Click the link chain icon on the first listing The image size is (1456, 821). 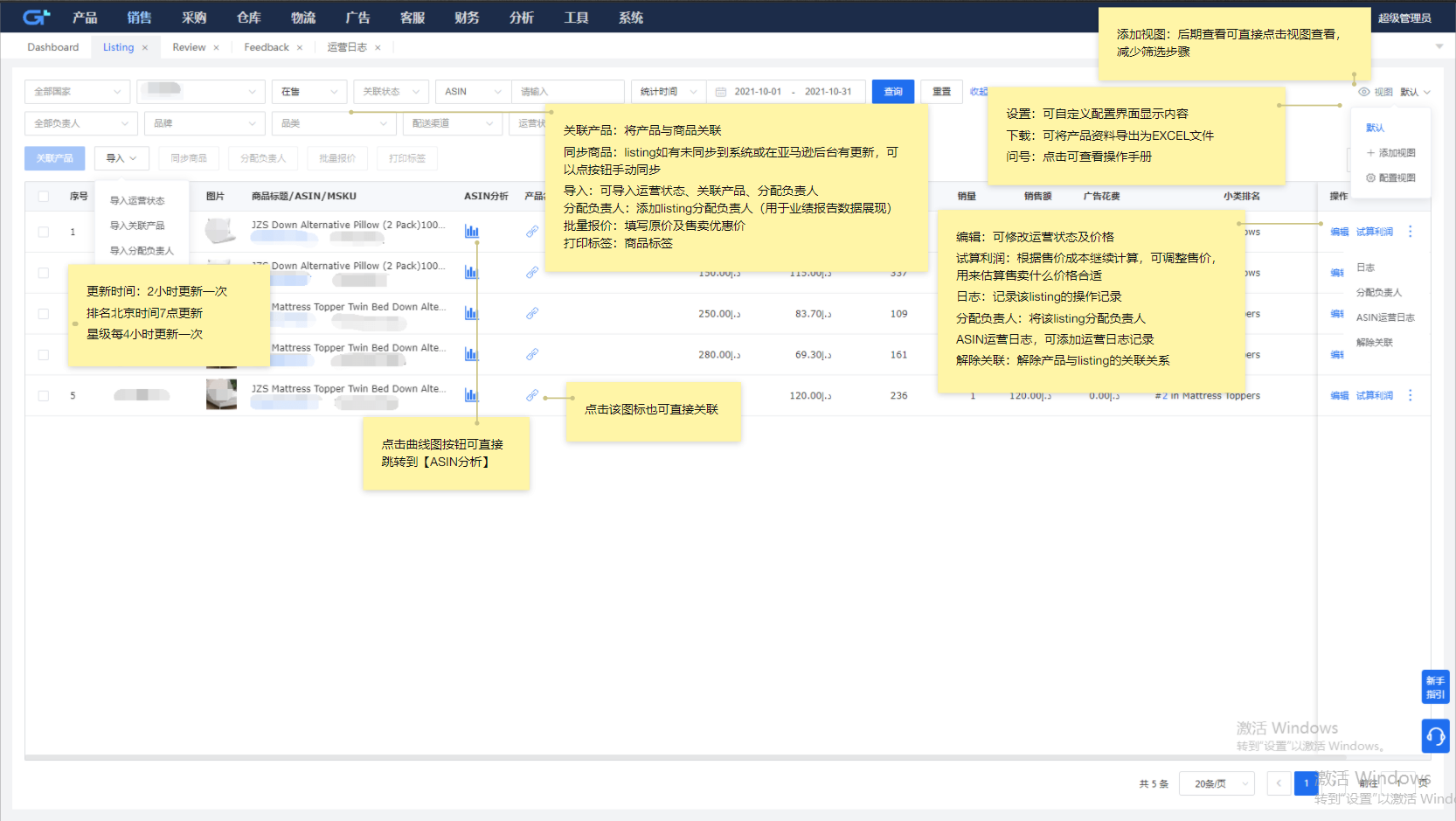(x=532, y=232)
